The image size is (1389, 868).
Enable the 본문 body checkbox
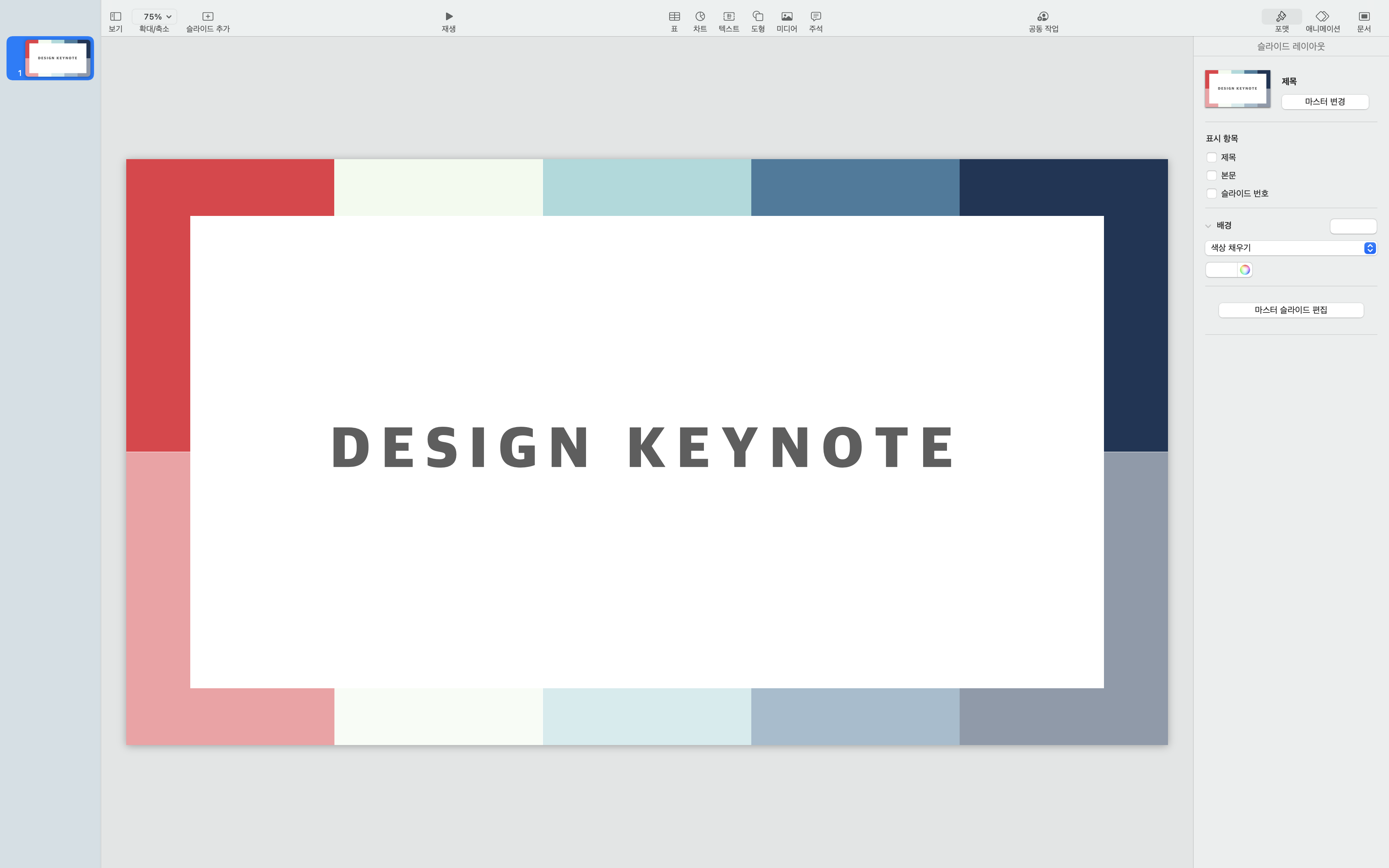(x=1212, y=176)
